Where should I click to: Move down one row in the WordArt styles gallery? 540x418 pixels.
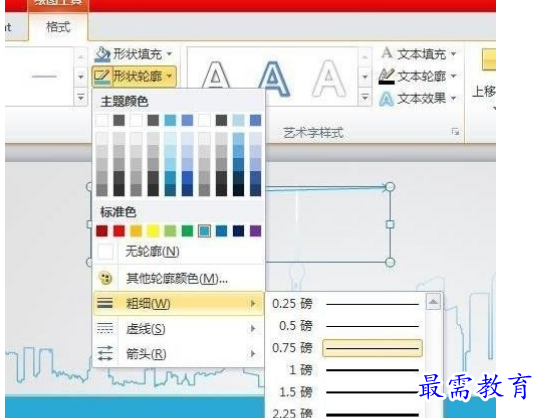(365, 76)
